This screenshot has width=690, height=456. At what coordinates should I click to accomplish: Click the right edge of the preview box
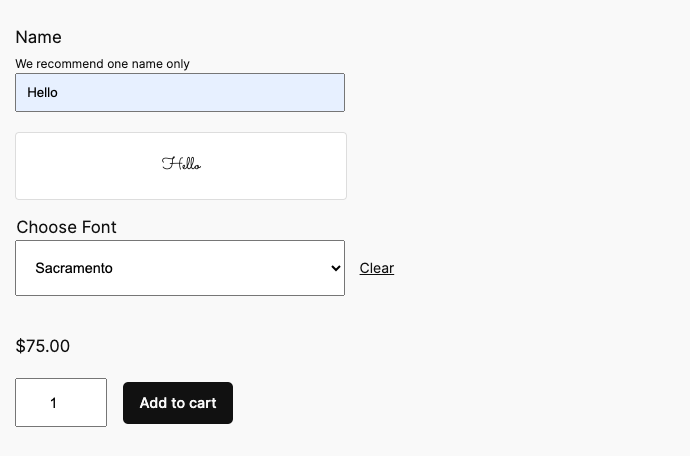[338, 166]
